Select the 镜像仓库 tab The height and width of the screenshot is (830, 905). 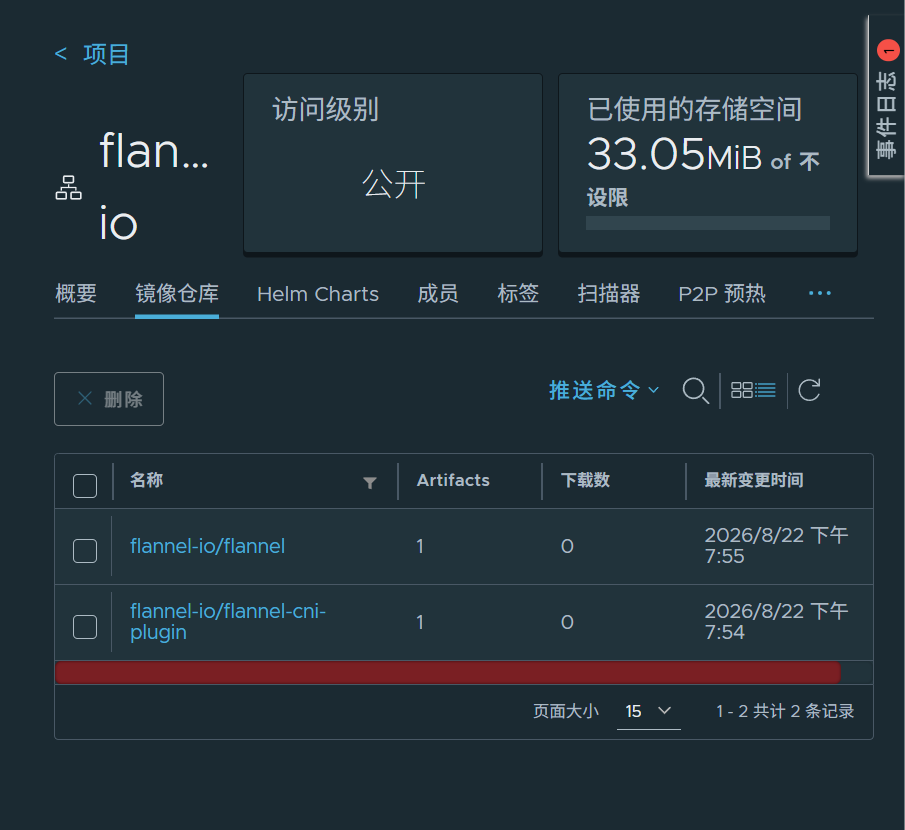[x=177, y=294]
